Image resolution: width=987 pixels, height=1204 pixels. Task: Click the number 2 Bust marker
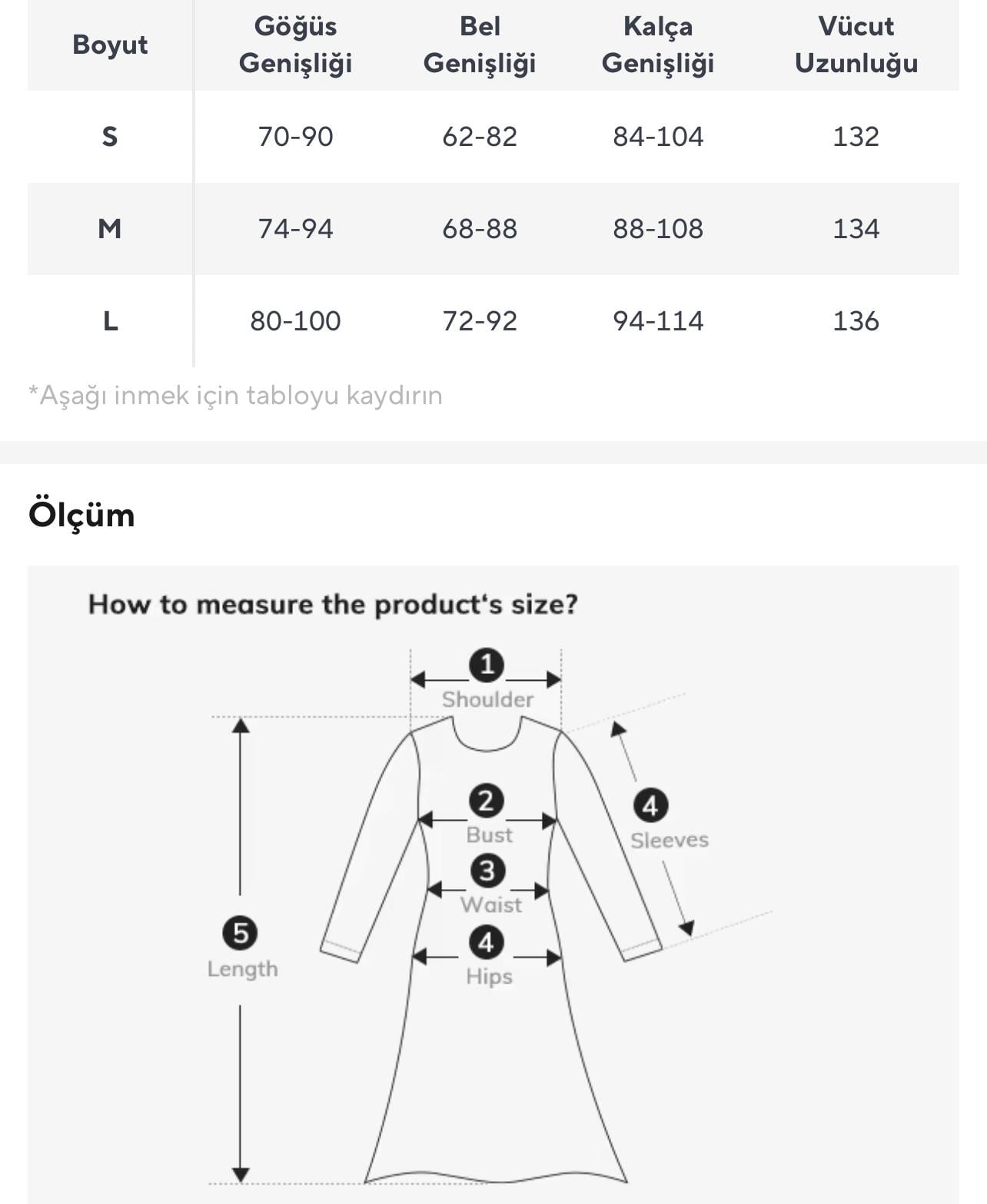tap(487, 801)
